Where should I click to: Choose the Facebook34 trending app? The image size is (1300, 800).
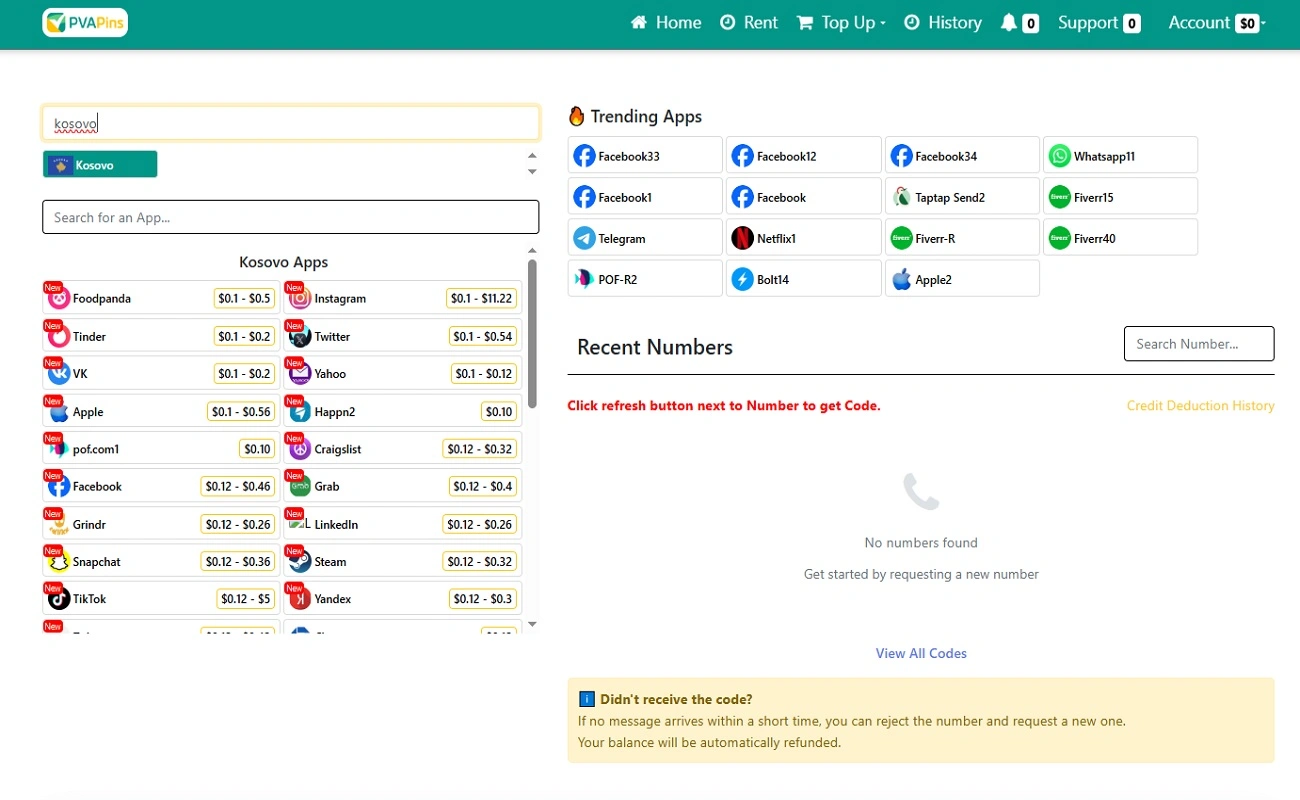pyautogui.click(x=962, y=156)
